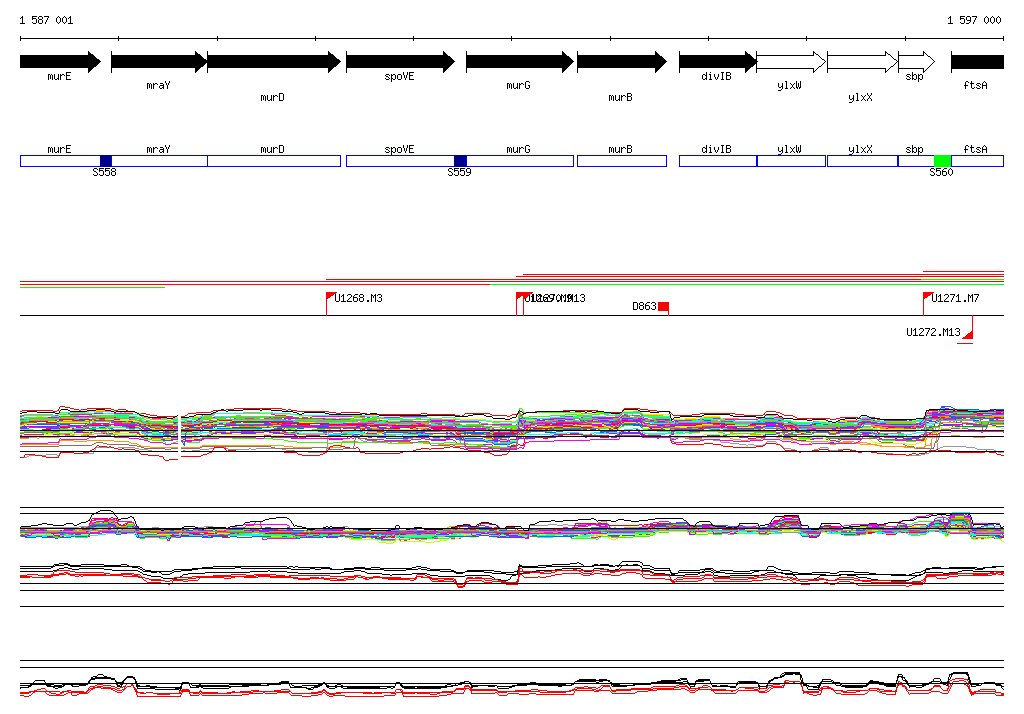The width and height of the screenshot is (1024, 714).
Task: Click the white ylxX gene arrow
Action: [862, 62]
